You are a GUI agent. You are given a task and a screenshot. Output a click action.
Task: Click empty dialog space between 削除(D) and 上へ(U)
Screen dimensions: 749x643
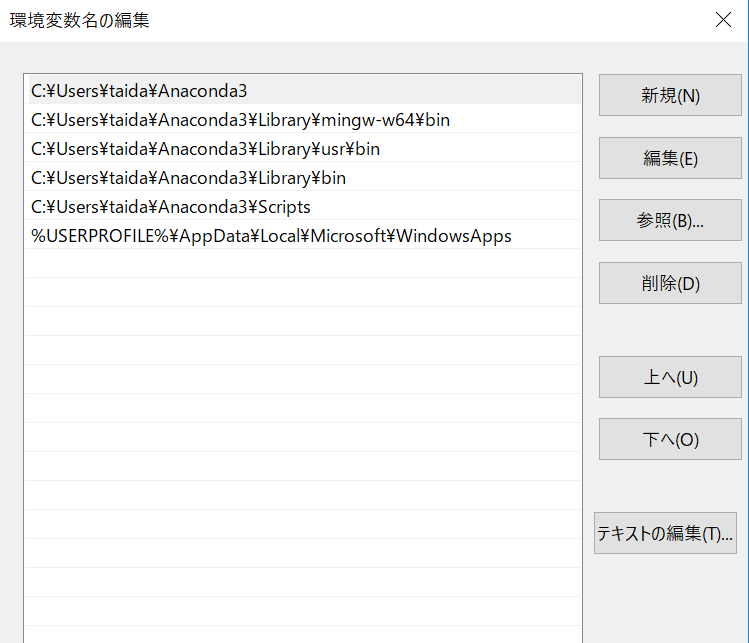(x=670, y=330)
